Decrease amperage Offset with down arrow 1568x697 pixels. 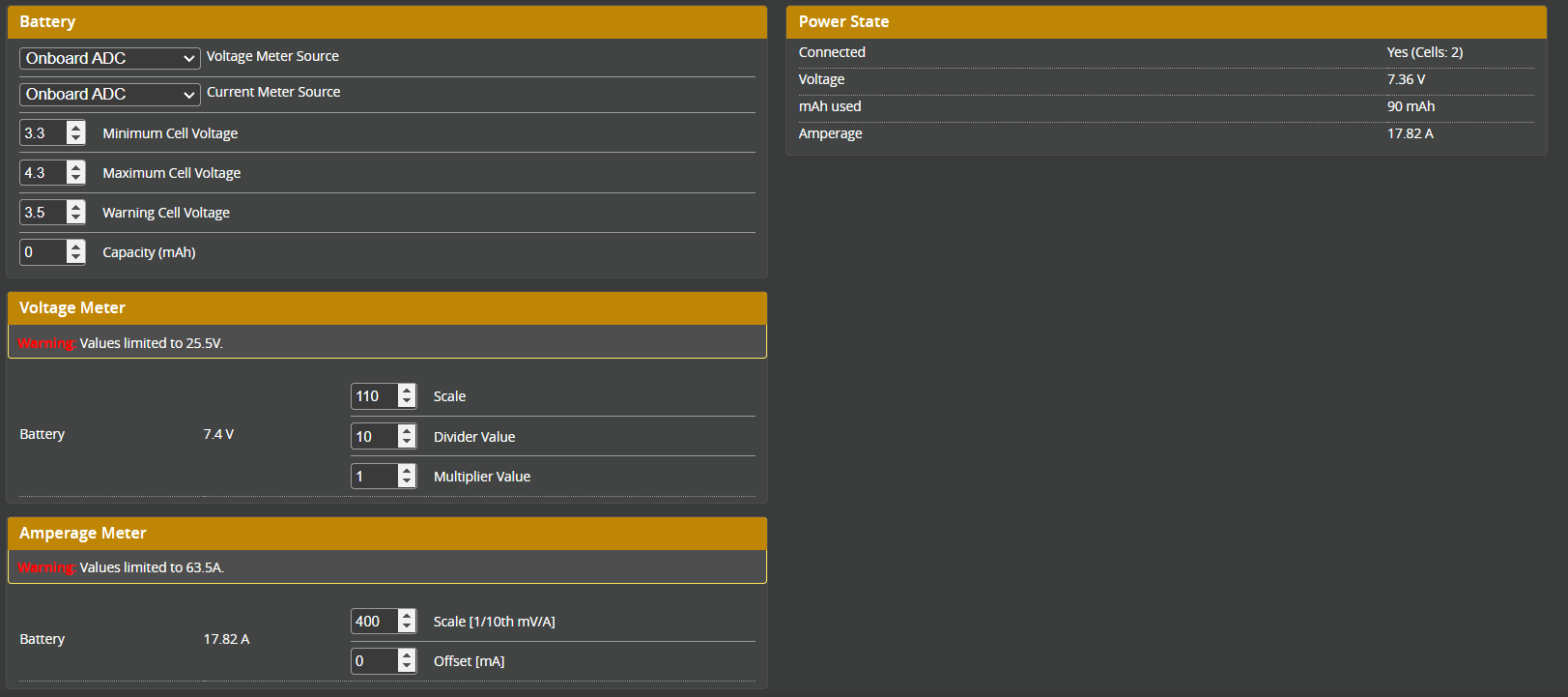click(407, 667)
